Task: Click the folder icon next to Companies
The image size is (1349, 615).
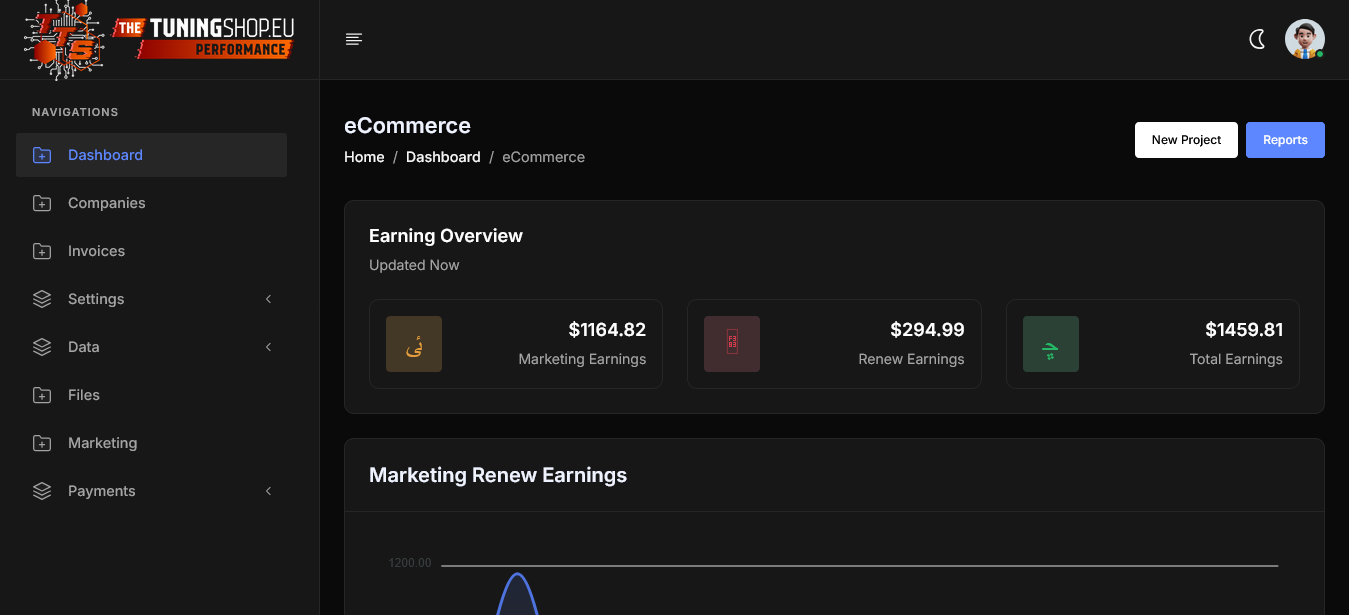Action: pyautogui.click(x=42, y=203)
